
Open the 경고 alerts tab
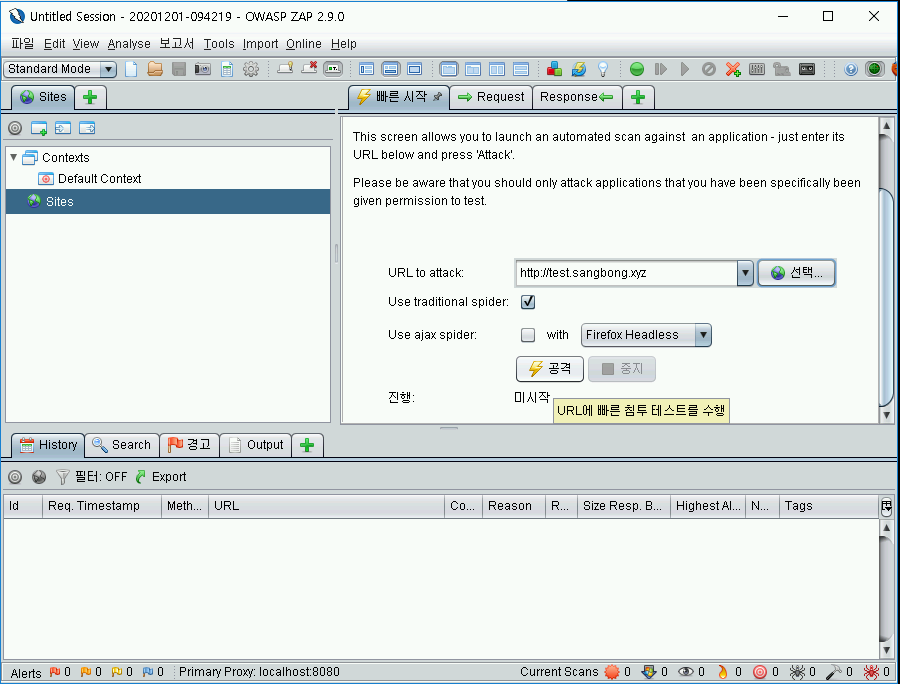(189, 445)
